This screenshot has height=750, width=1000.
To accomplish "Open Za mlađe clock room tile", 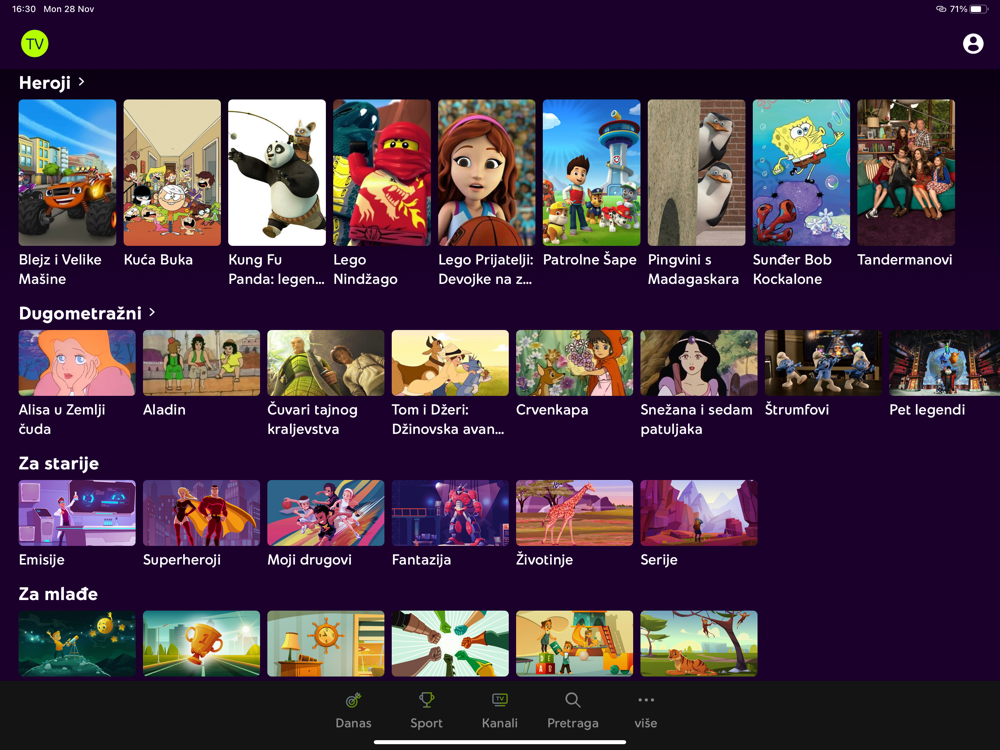I will (326, 643).
